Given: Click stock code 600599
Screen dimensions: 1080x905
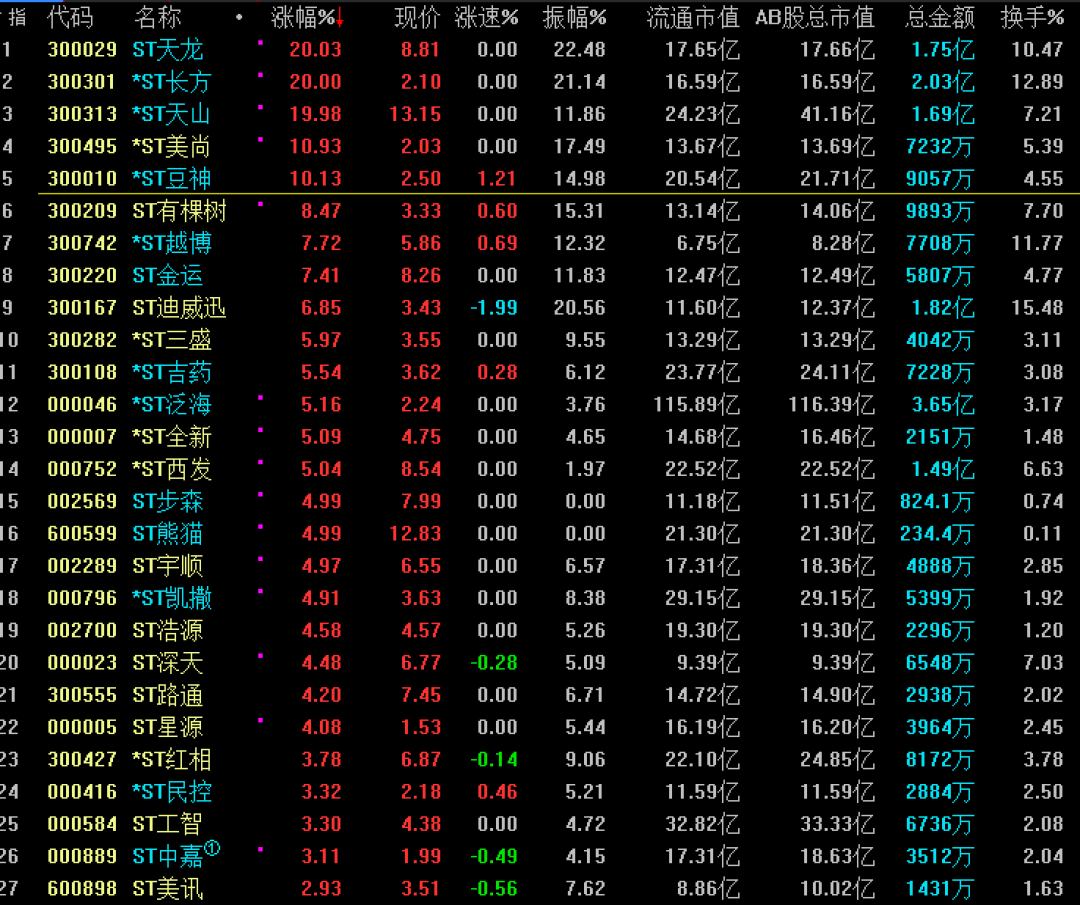Looking at the screenshot, I should (82, 534).
